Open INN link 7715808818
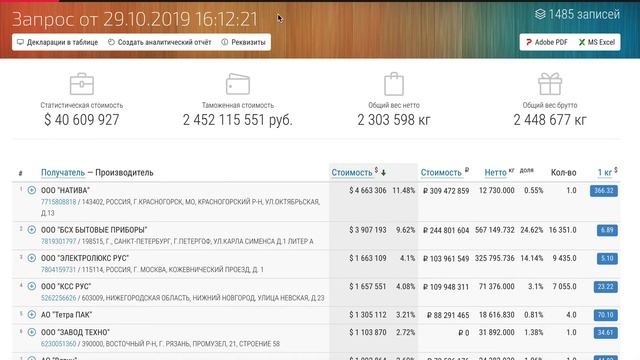The image size is (640, 360). click(58, 202)
